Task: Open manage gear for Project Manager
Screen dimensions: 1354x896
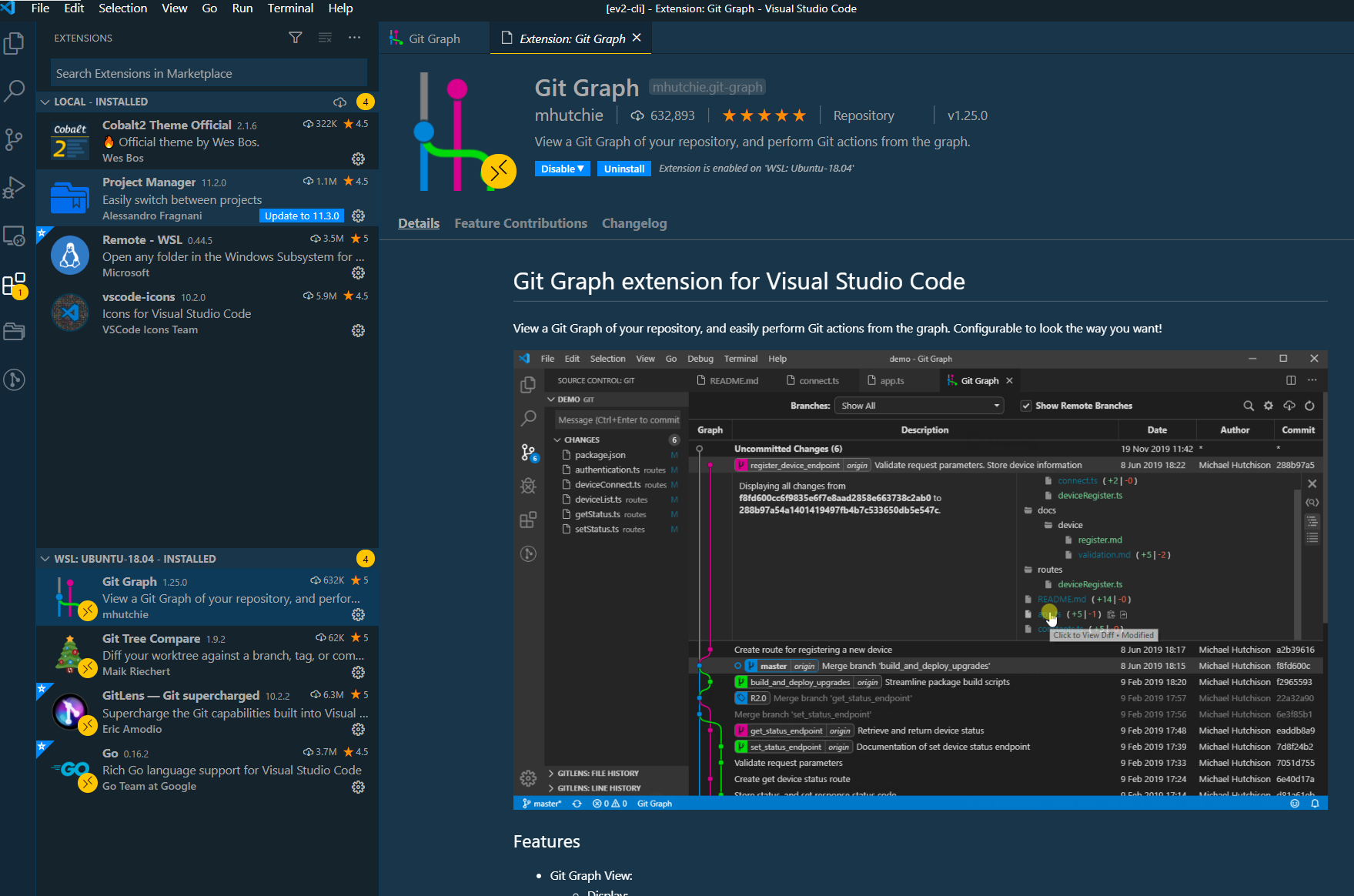Action: click(358, 216)
